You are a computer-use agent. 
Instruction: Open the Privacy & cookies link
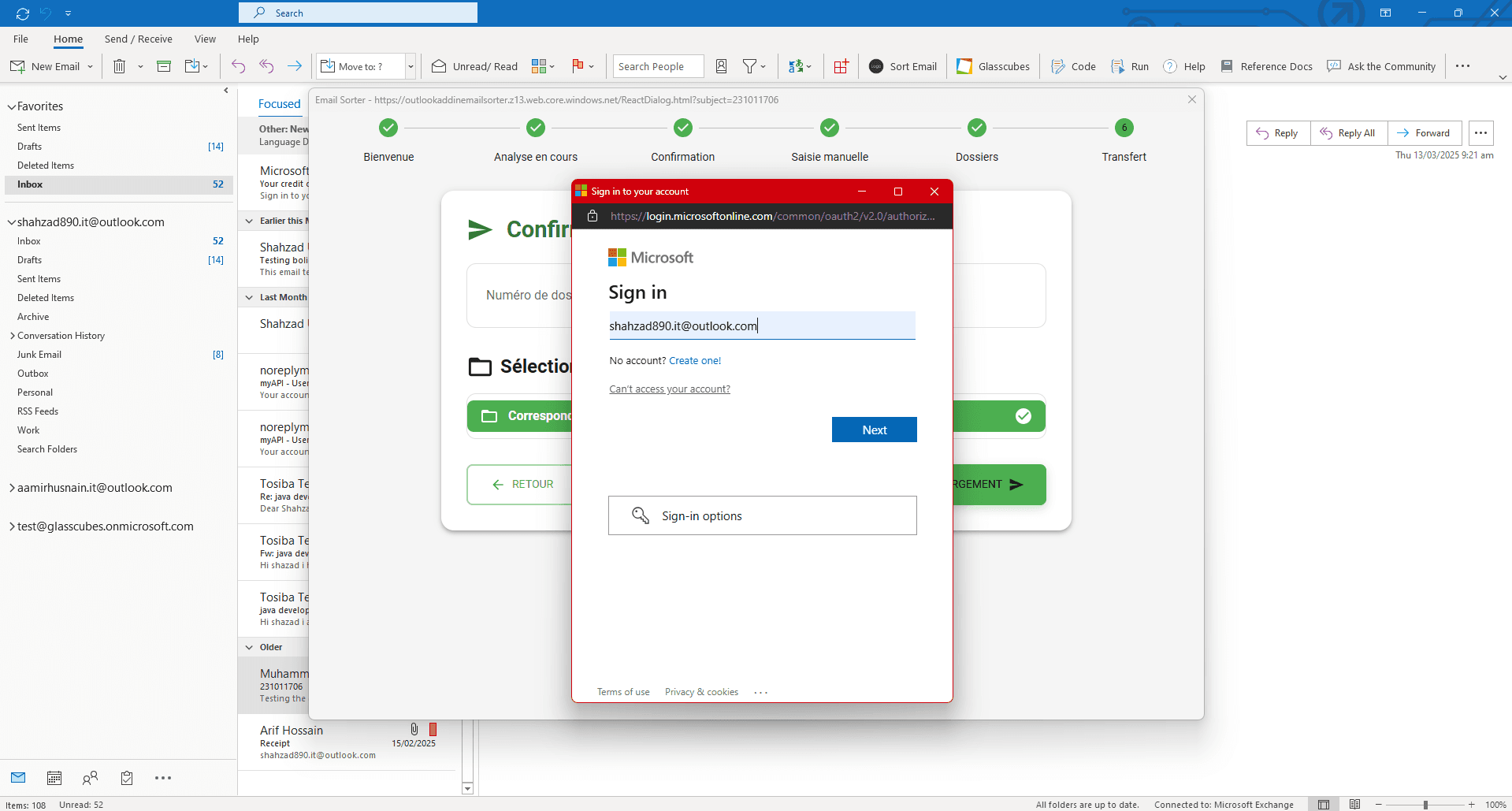[x=701, y=692]
